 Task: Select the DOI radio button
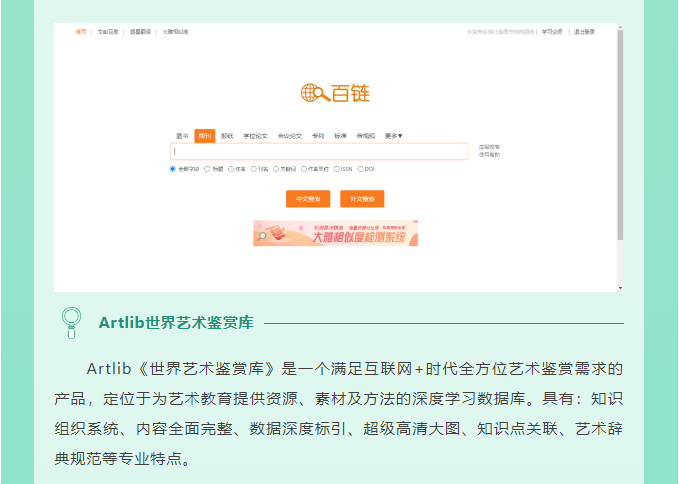click(360, 169)
